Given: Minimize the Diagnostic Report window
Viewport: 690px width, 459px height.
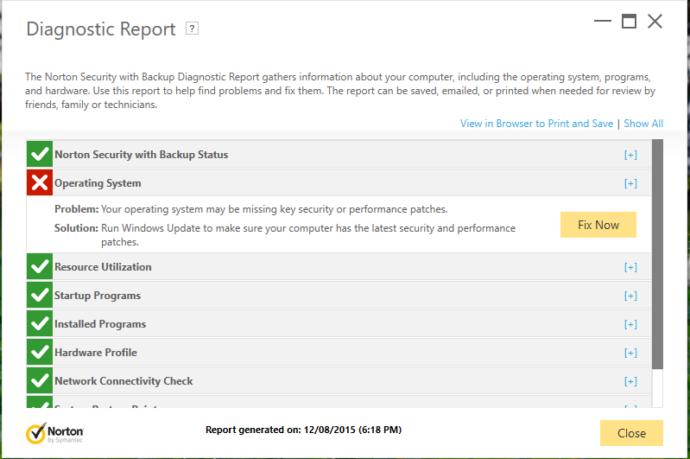Looking at the screenshot, I should point(602,21).
